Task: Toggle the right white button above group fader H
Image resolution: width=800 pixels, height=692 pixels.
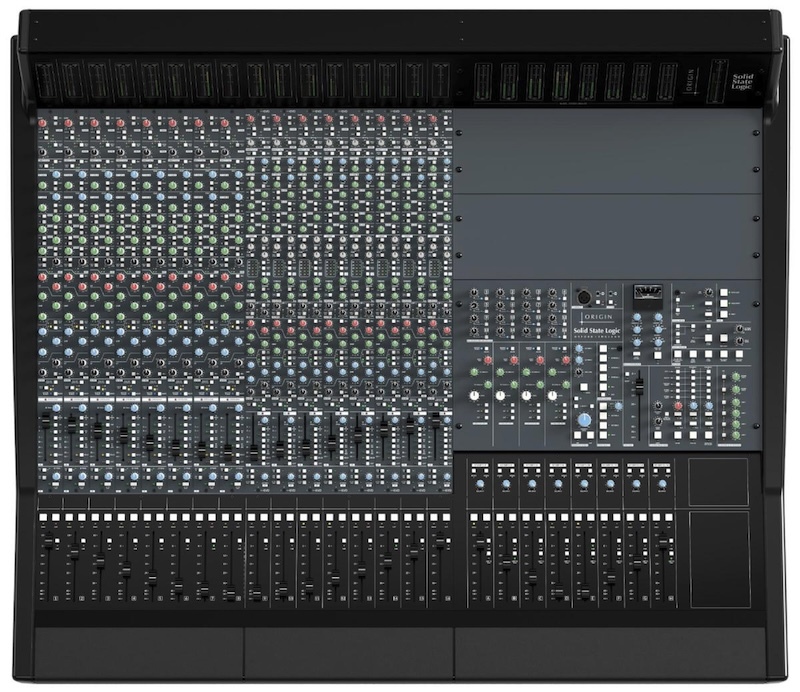Action: 667,517
